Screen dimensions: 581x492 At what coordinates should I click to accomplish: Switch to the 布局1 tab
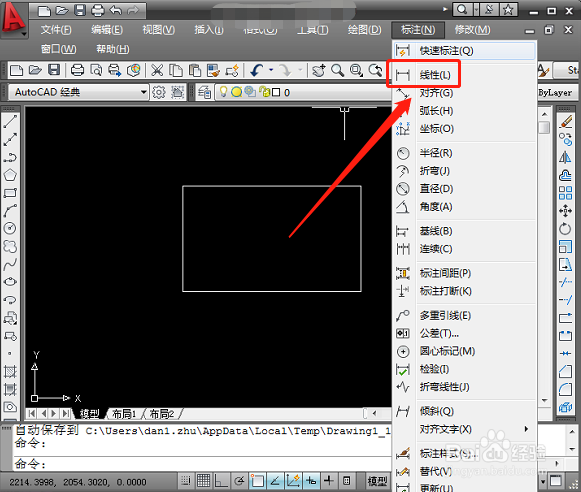[x=124, y=413]
